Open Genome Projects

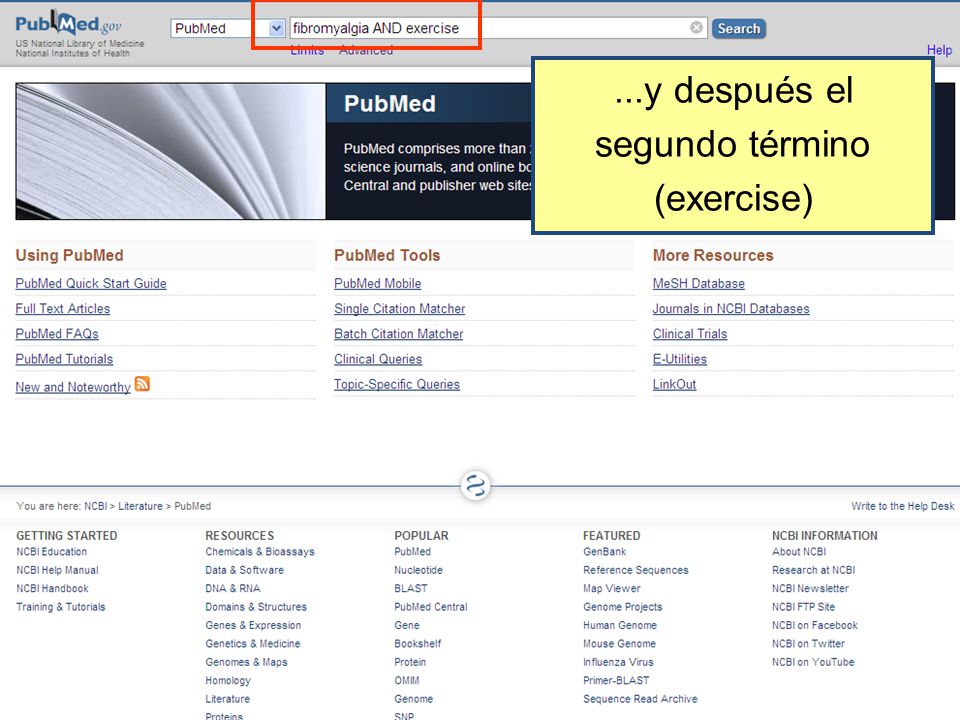[623, 607]
